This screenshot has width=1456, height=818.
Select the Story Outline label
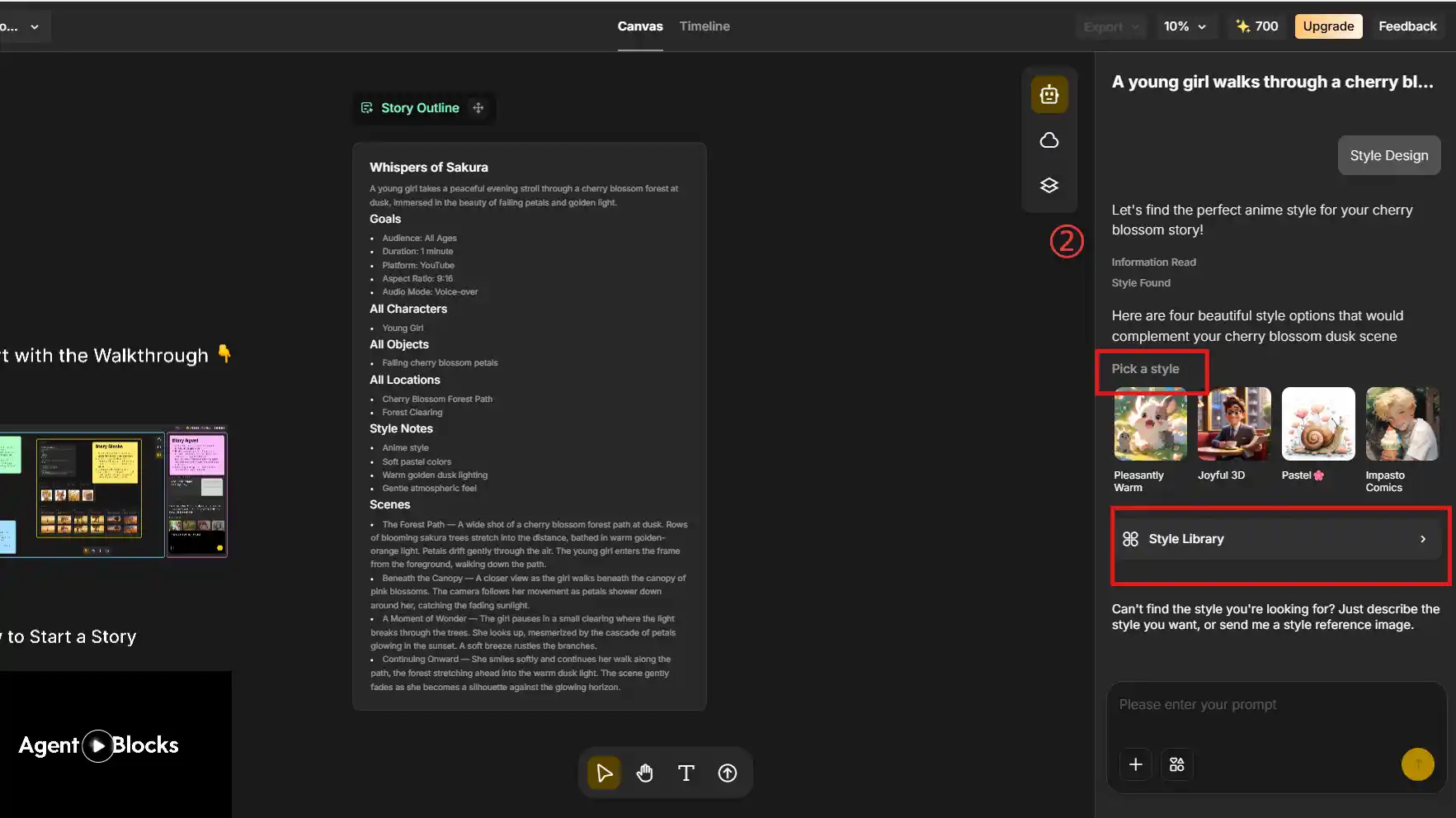420,108
